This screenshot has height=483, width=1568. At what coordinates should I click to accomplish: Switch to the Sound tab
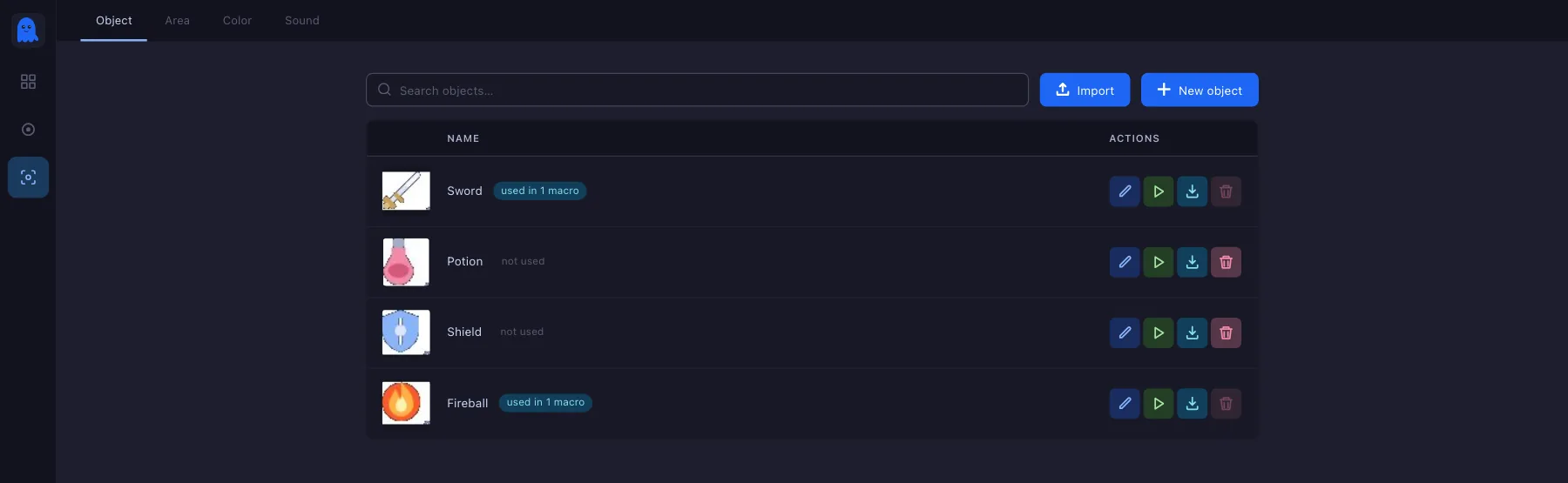click(x=302, y=20)
